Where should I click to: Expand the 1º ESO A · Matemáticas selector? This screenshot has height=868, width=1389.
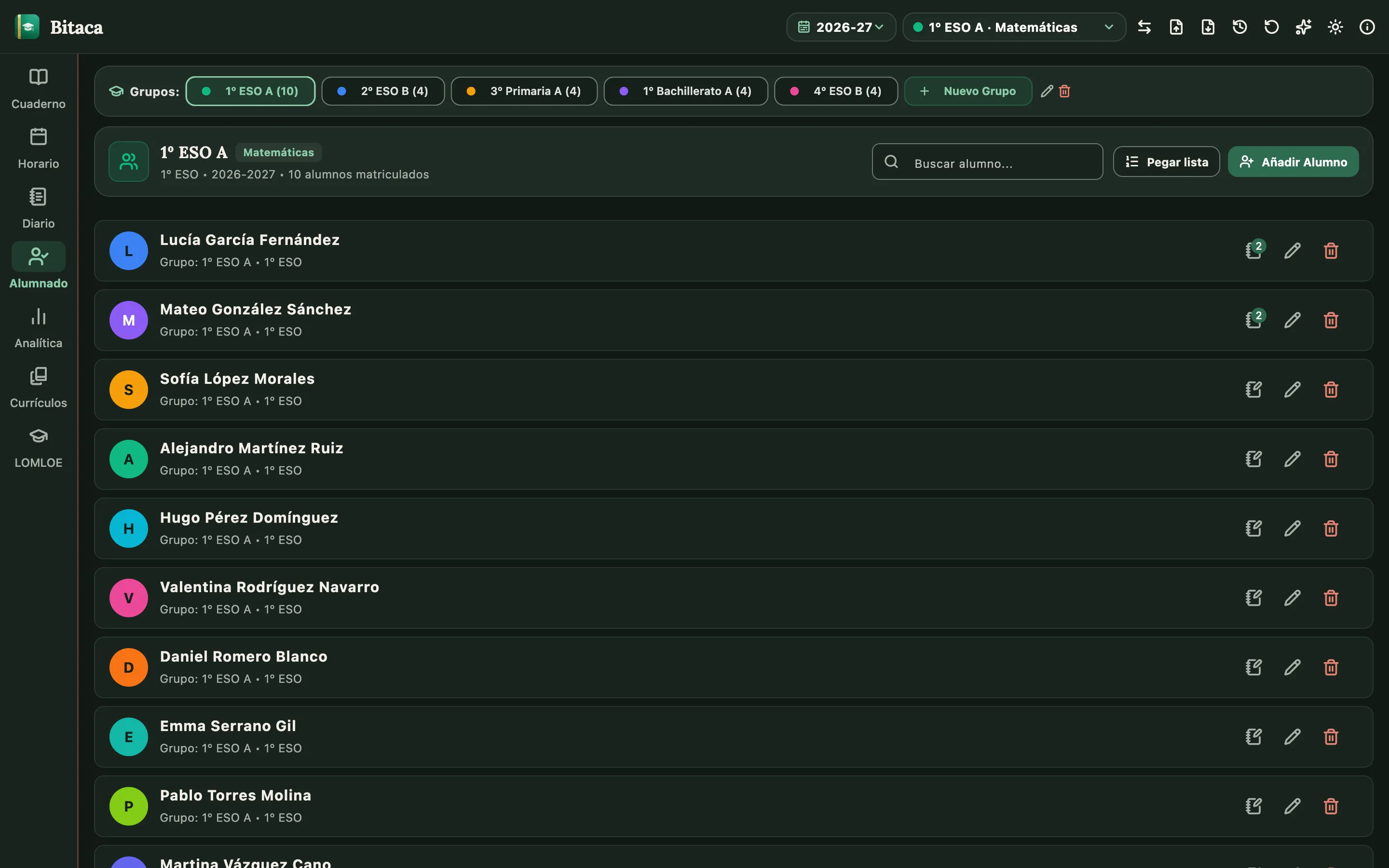[x=1014, y=27]
